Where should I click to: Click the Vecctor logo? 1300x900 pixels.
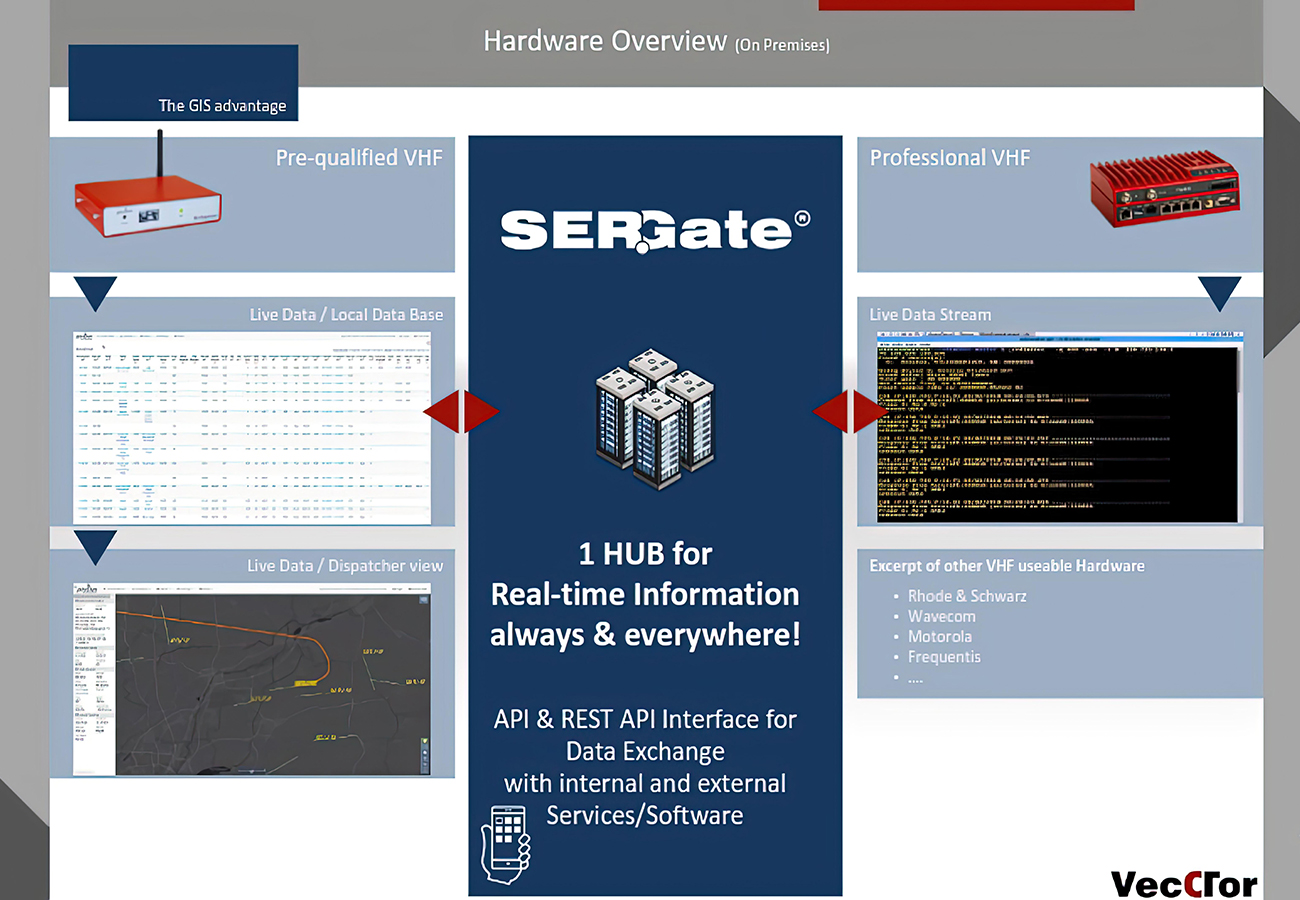click(1183, 883)
